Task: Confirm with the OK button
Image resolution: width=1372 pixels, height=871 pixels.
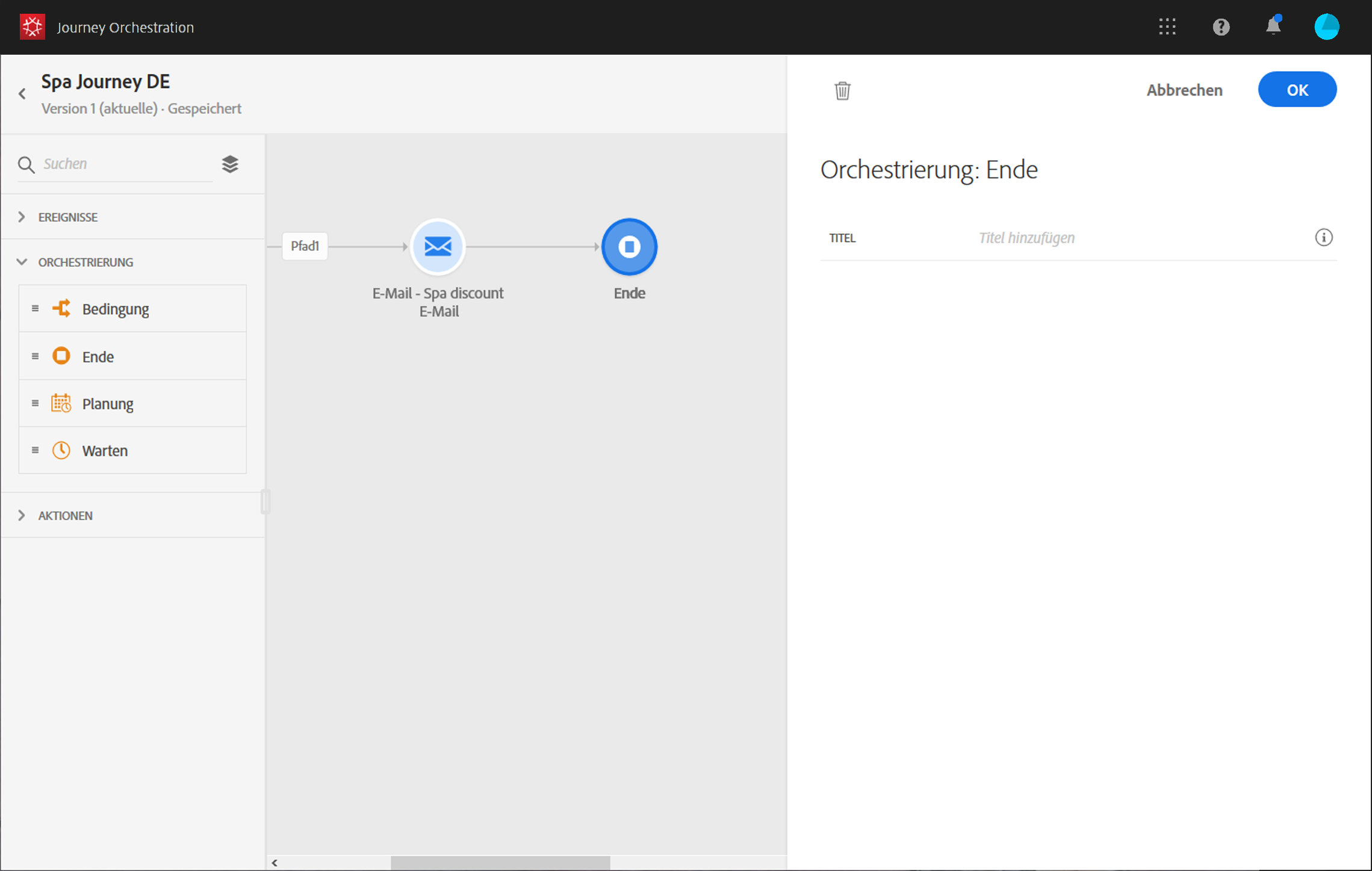Action: (x=1297, y=90)
